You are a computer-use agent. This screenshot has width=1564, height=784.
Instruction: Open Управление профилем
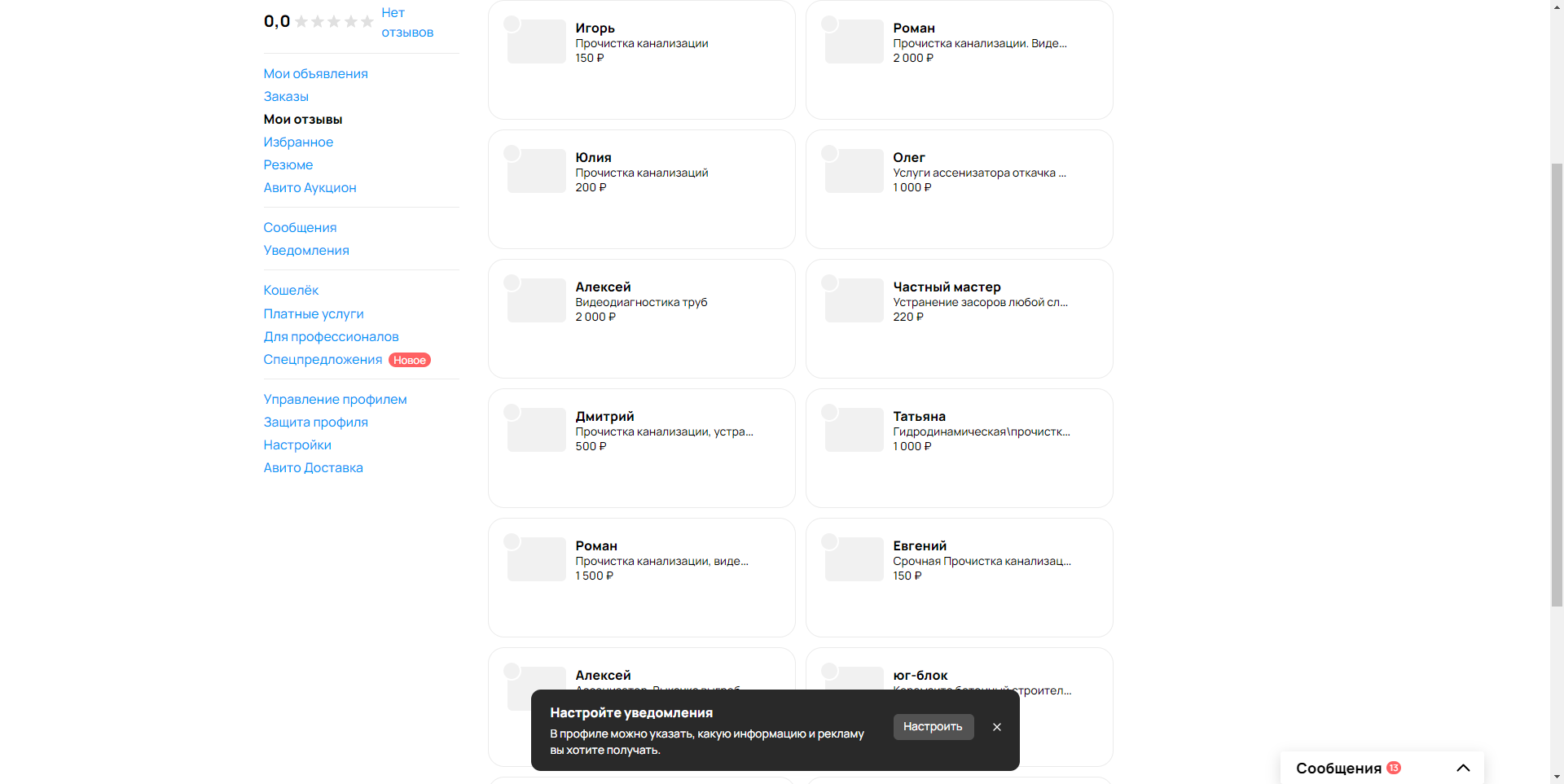[x=336, y=400]
